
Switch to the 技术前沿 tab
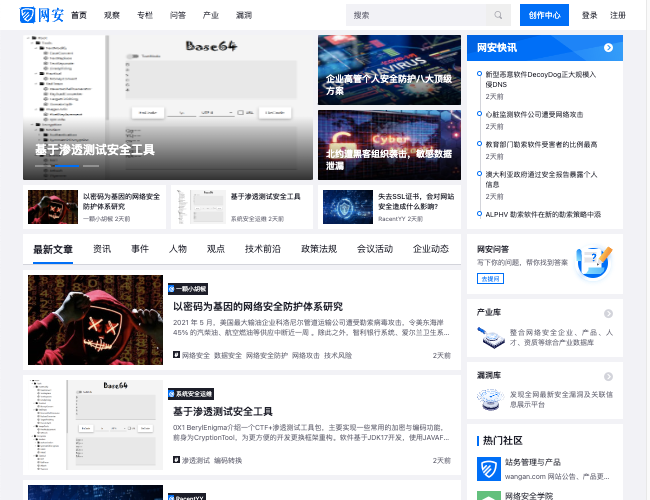(263, 249)
